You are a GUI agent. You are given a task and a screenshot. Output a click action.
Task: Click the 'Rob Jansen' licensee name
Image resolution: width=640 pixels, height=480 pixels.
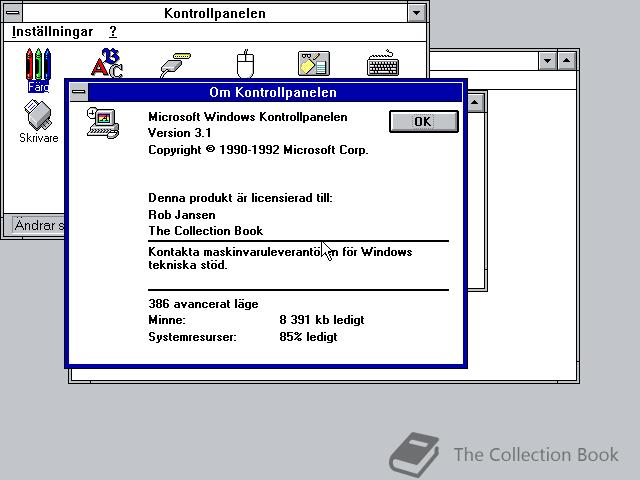coord(182,215)
